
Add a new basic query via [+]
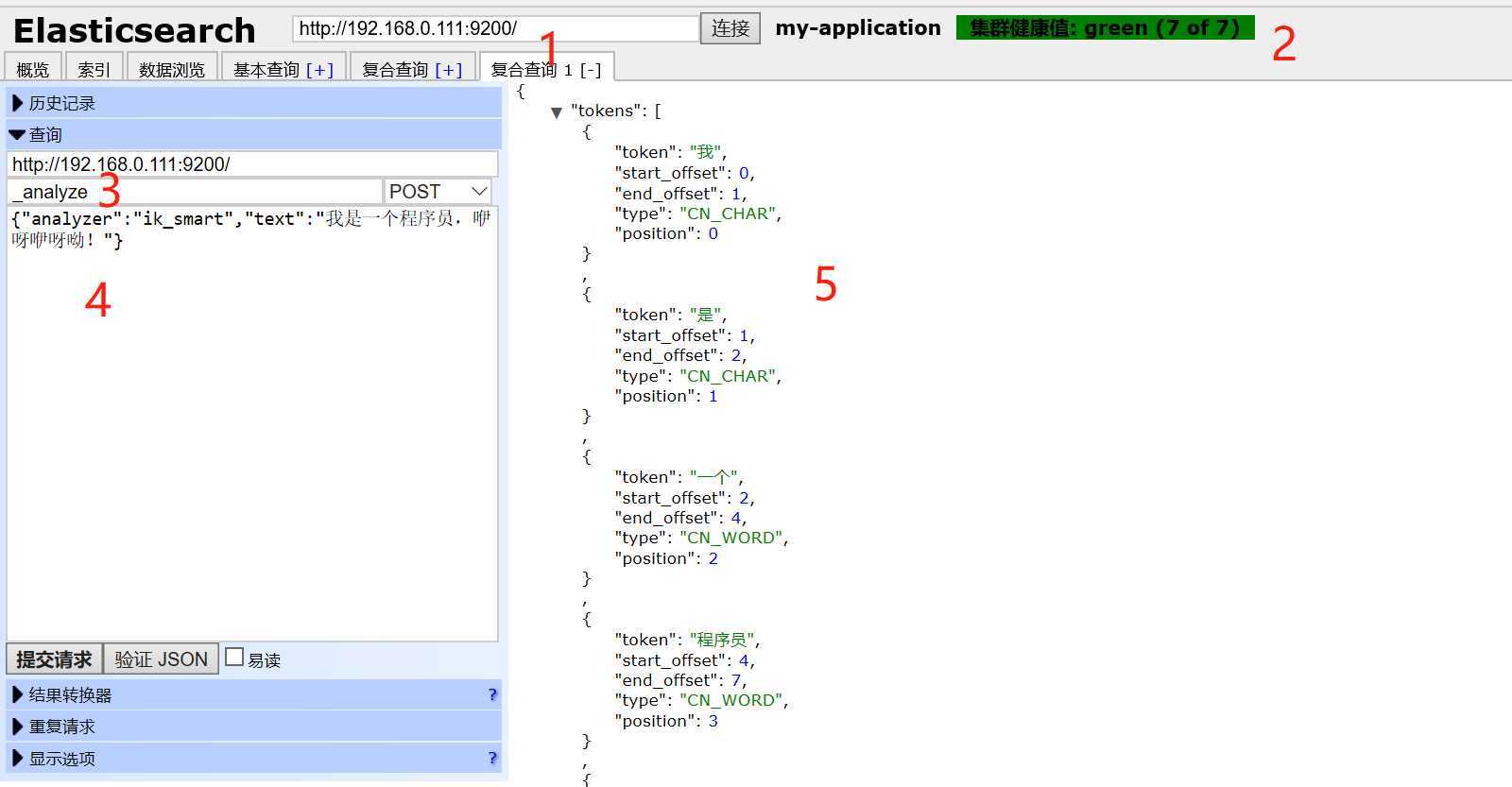tap(320, 70)
